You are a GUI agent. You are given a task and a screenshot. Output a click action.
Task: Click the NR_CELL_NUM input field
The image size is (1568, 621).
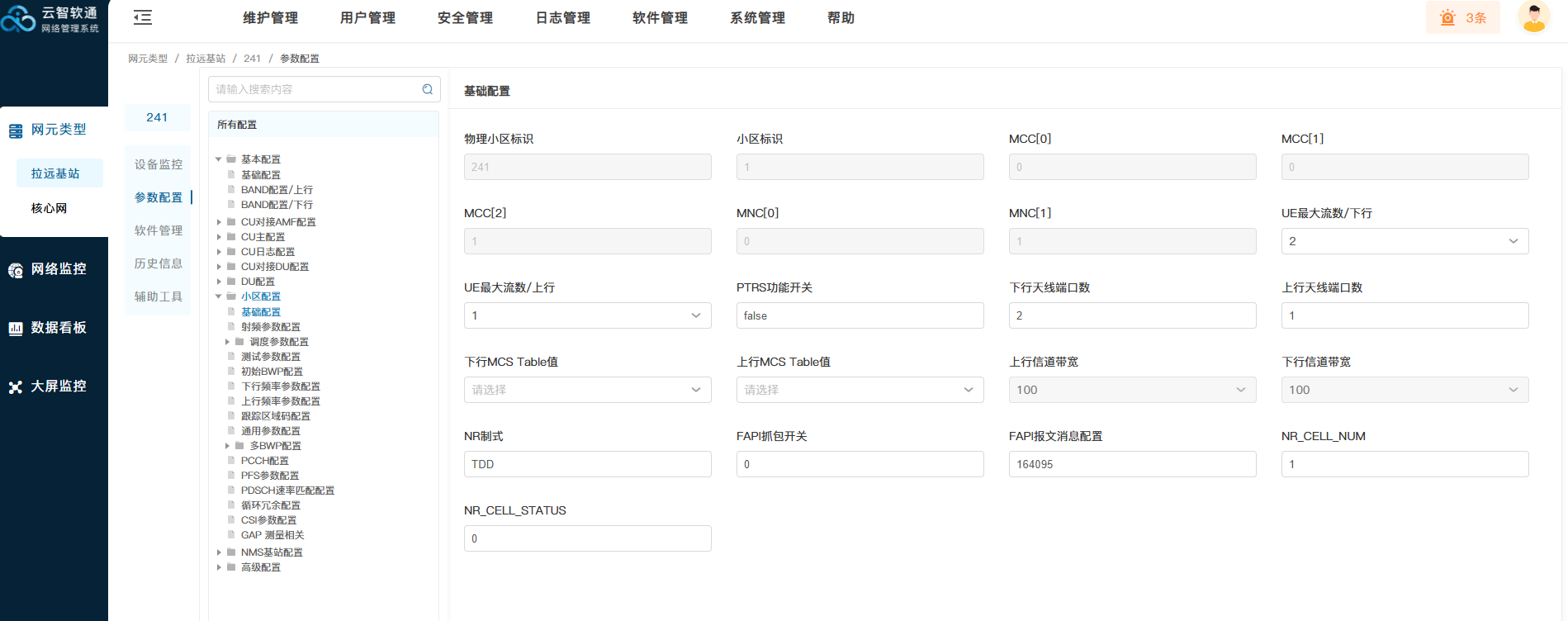(1405, 464)
